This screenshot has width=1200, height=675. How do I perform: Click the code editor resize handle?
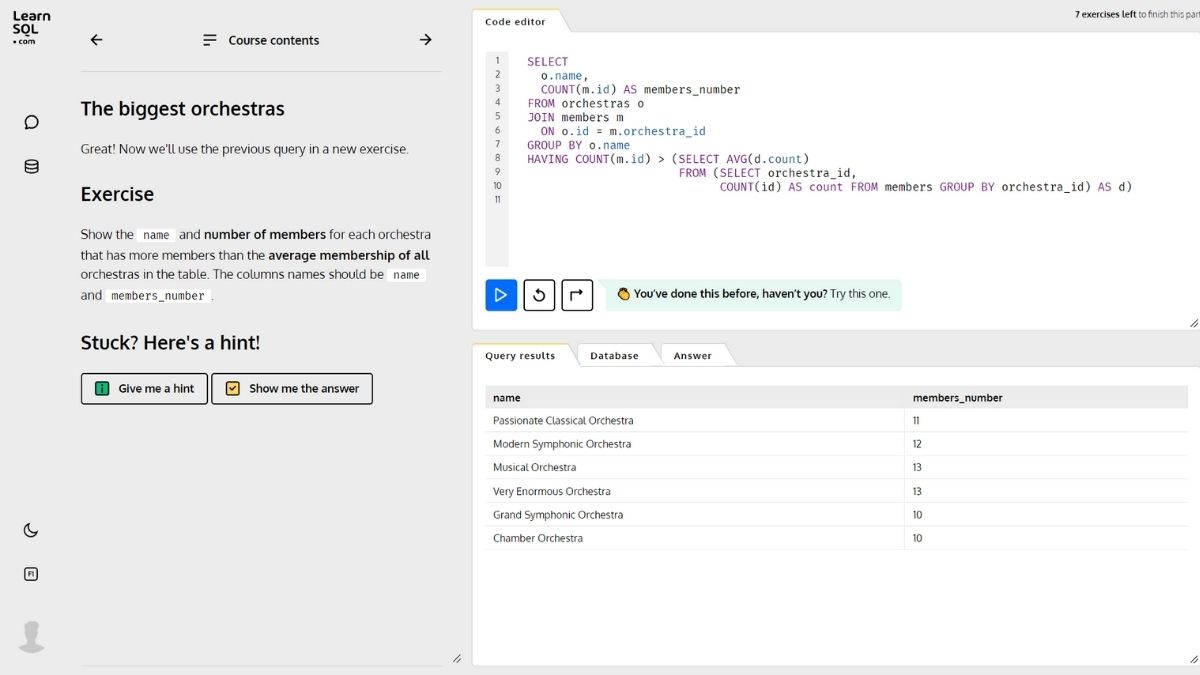point(1193,323)
